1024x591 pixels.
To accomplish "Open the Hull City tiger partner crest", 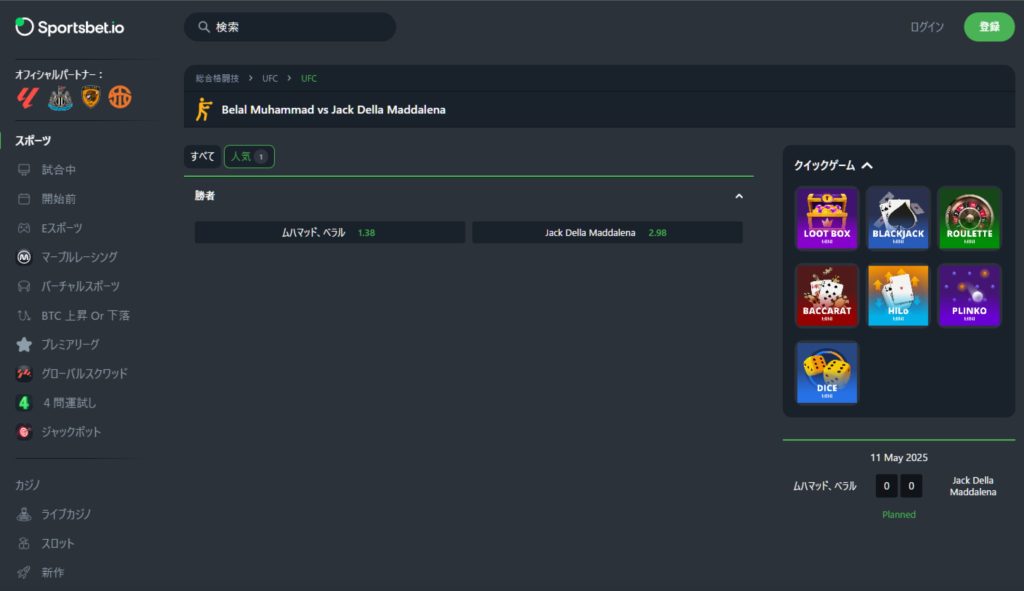I will (x=91, y=97).
